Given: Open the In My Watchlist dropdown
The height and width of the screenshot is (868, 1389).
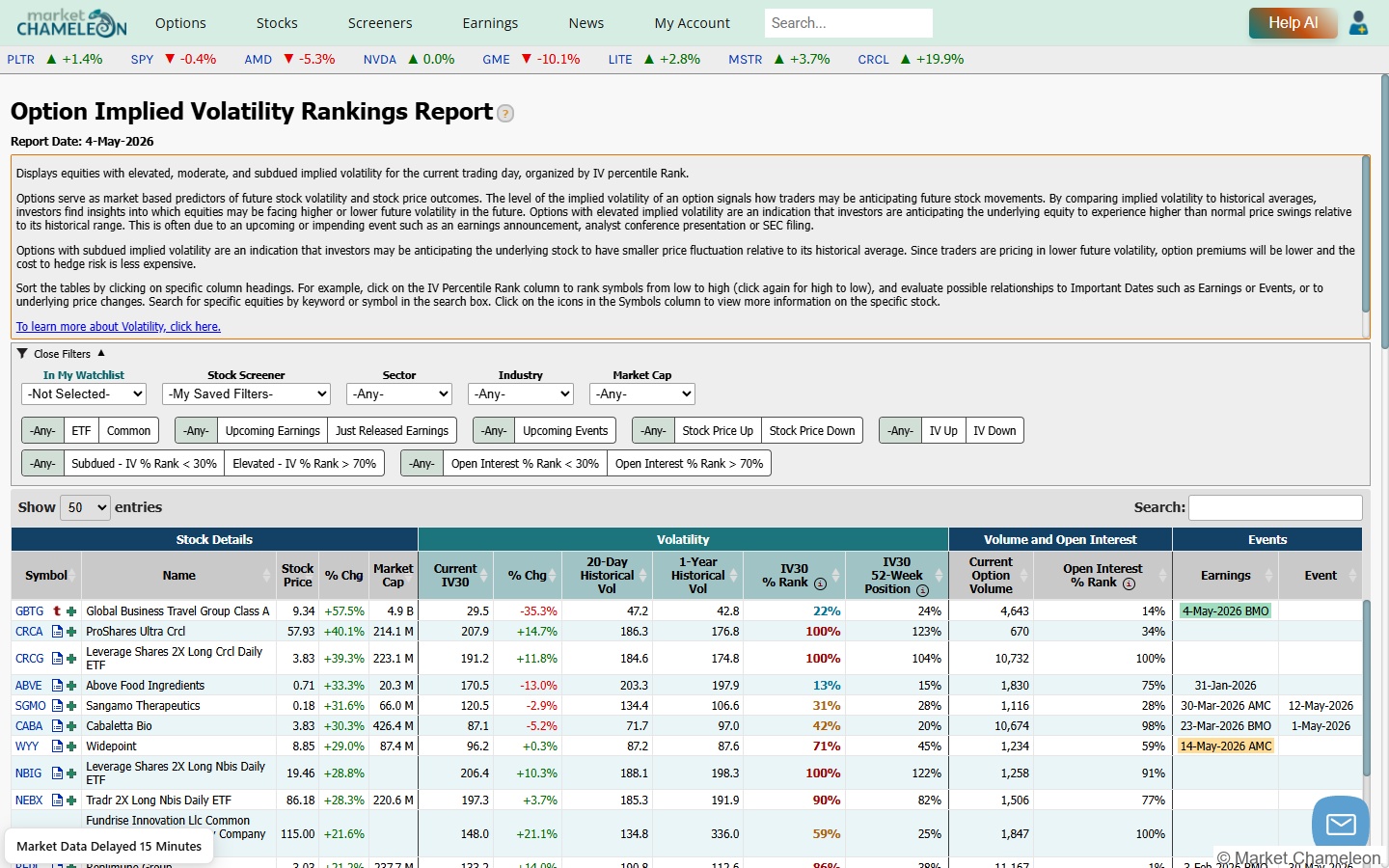Looking at the screenshot, I should pyautogui.click(x=84, y=393).
